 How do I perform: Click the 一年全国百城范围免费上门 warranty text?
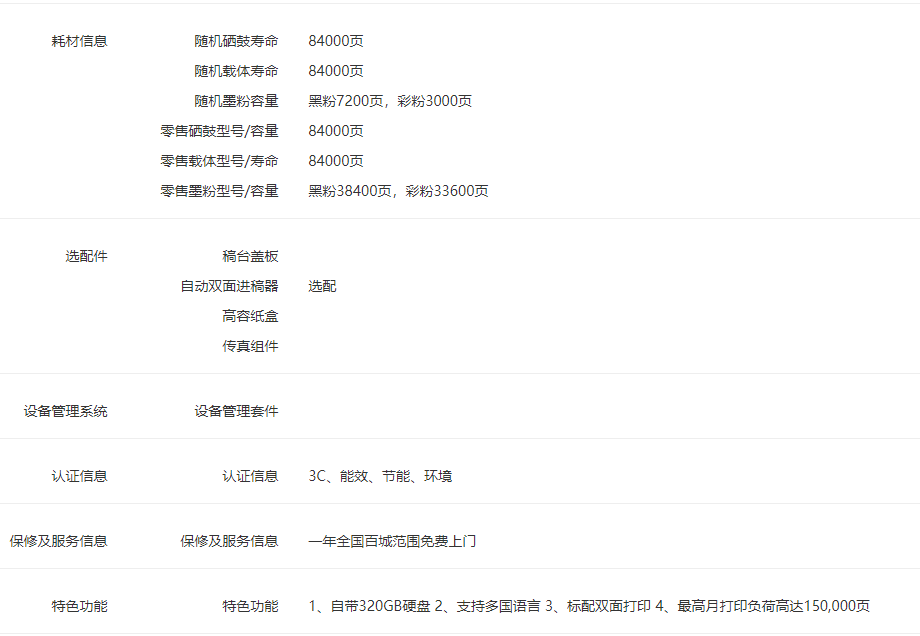(x=392, y=541)
